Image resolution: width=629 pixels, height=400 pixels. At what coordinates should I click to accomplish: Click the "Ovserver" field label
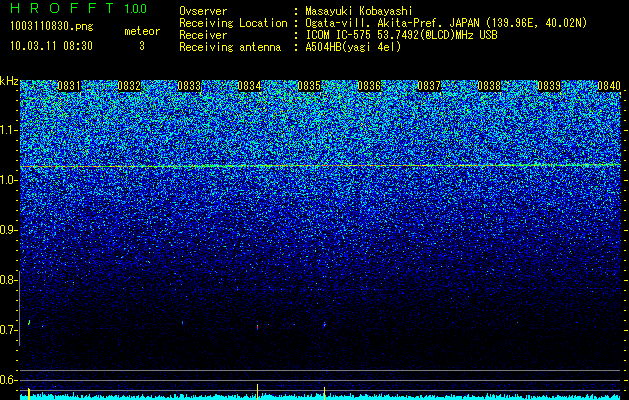(x=203, y=11)
